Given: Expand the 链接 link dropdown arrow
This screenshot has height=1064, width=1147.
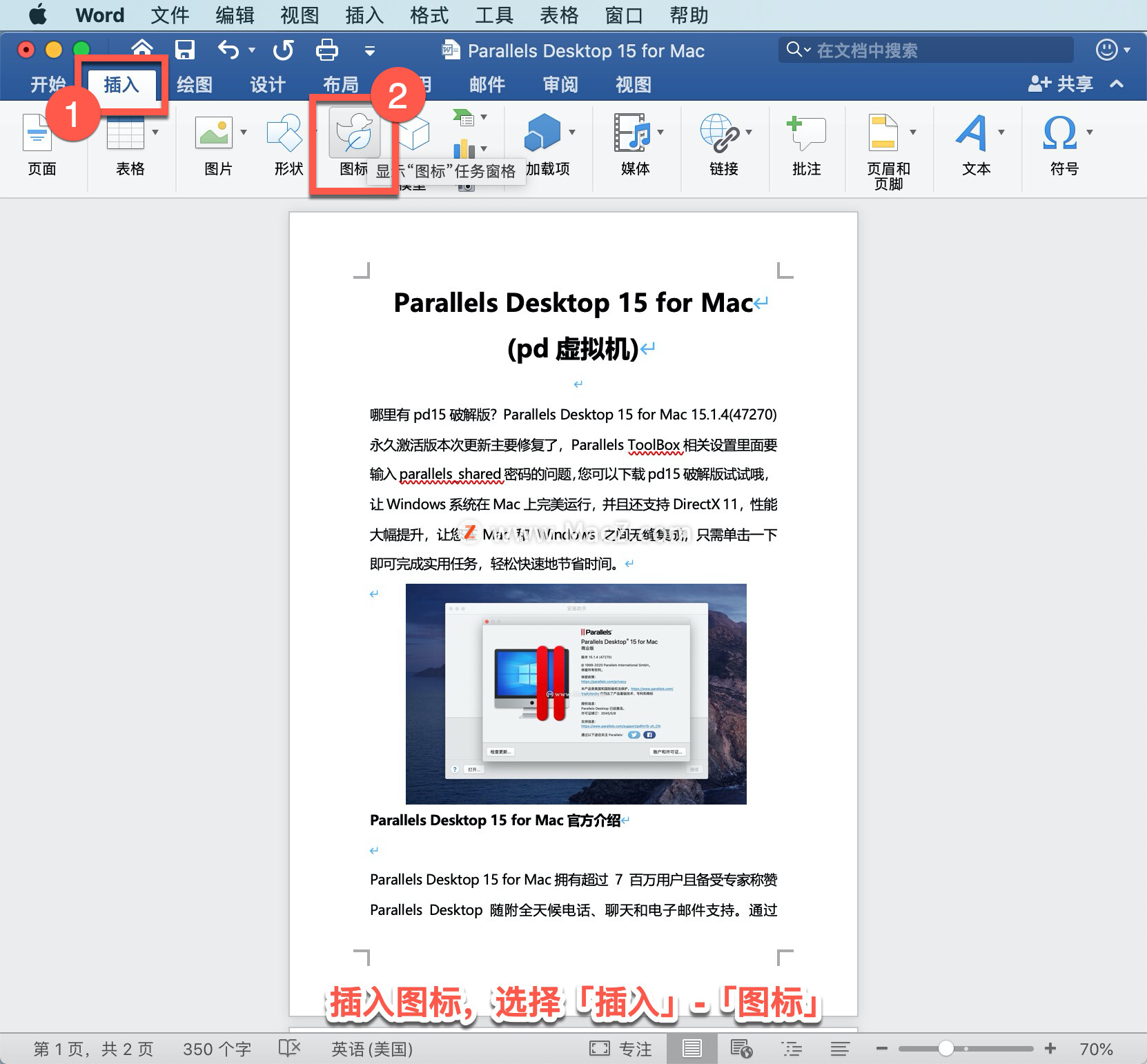Looking at the screenshot, I should (x=749, y=132).
